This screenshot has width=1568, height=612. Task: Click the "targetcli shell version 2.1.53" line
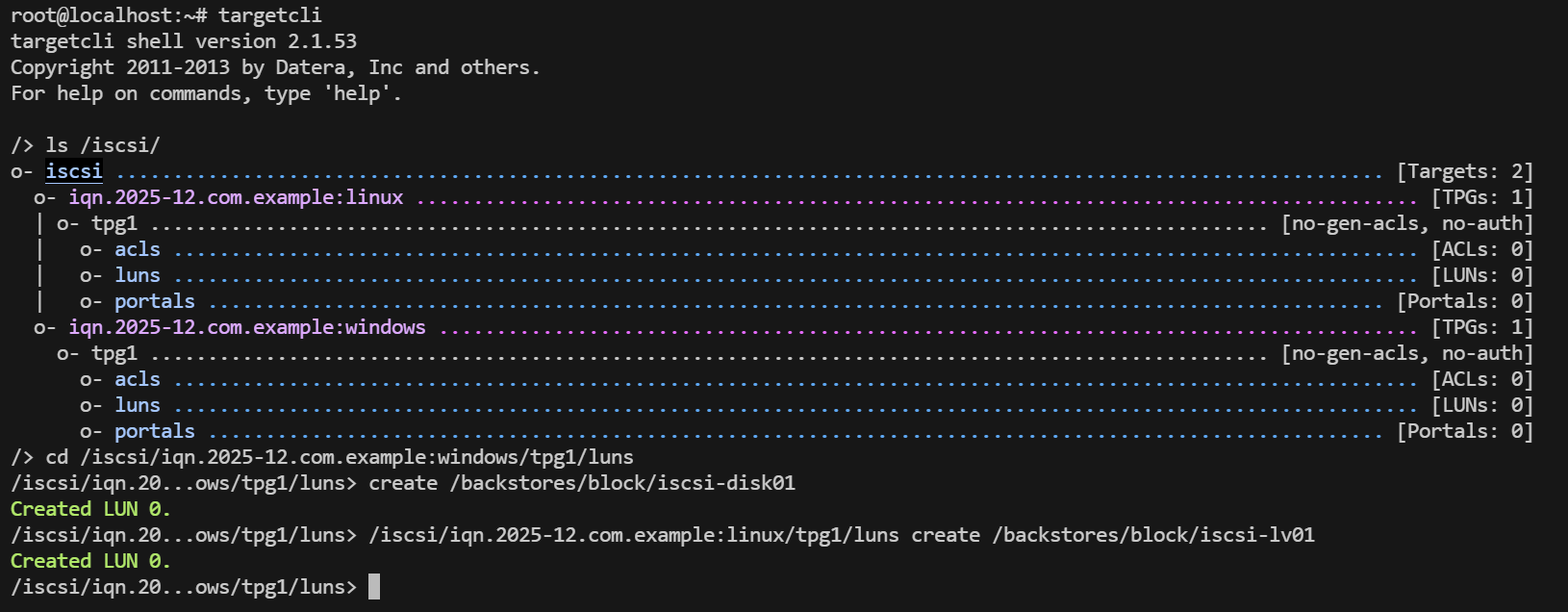(x=184, y=41)
